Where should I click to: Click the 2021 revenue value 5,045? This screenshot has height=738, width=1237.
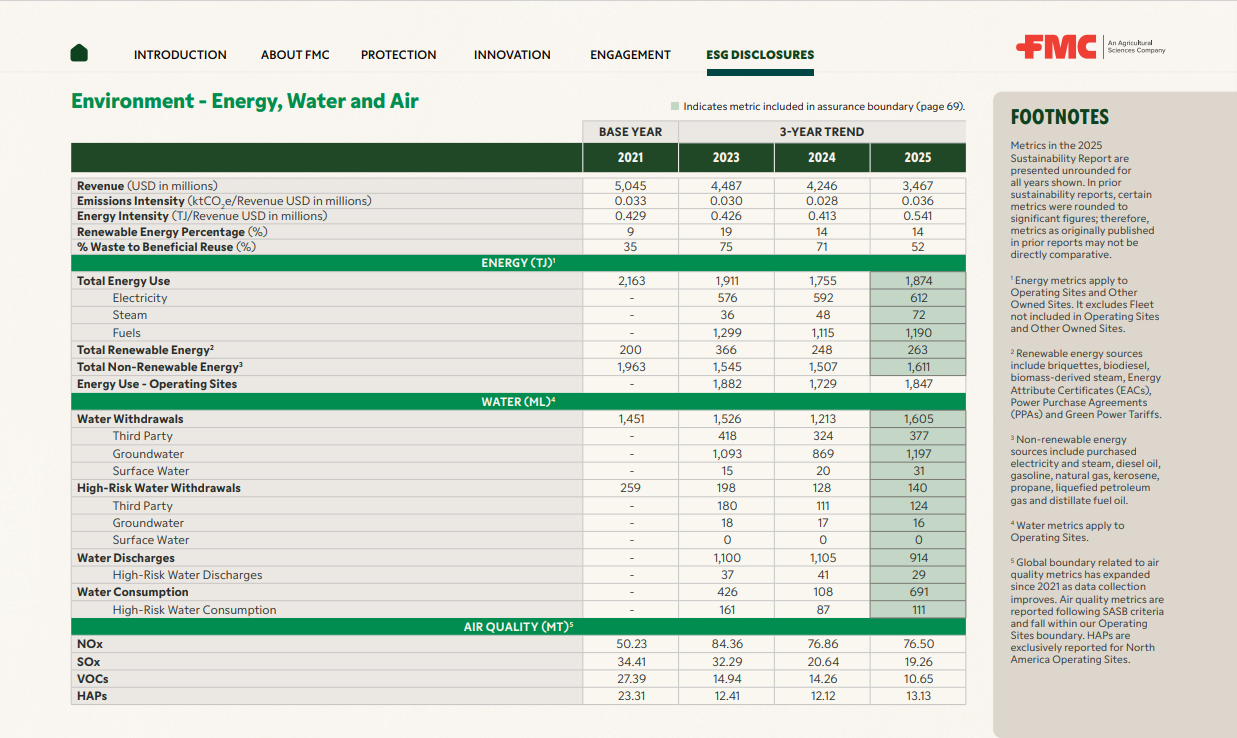click(x=630, y=186)
